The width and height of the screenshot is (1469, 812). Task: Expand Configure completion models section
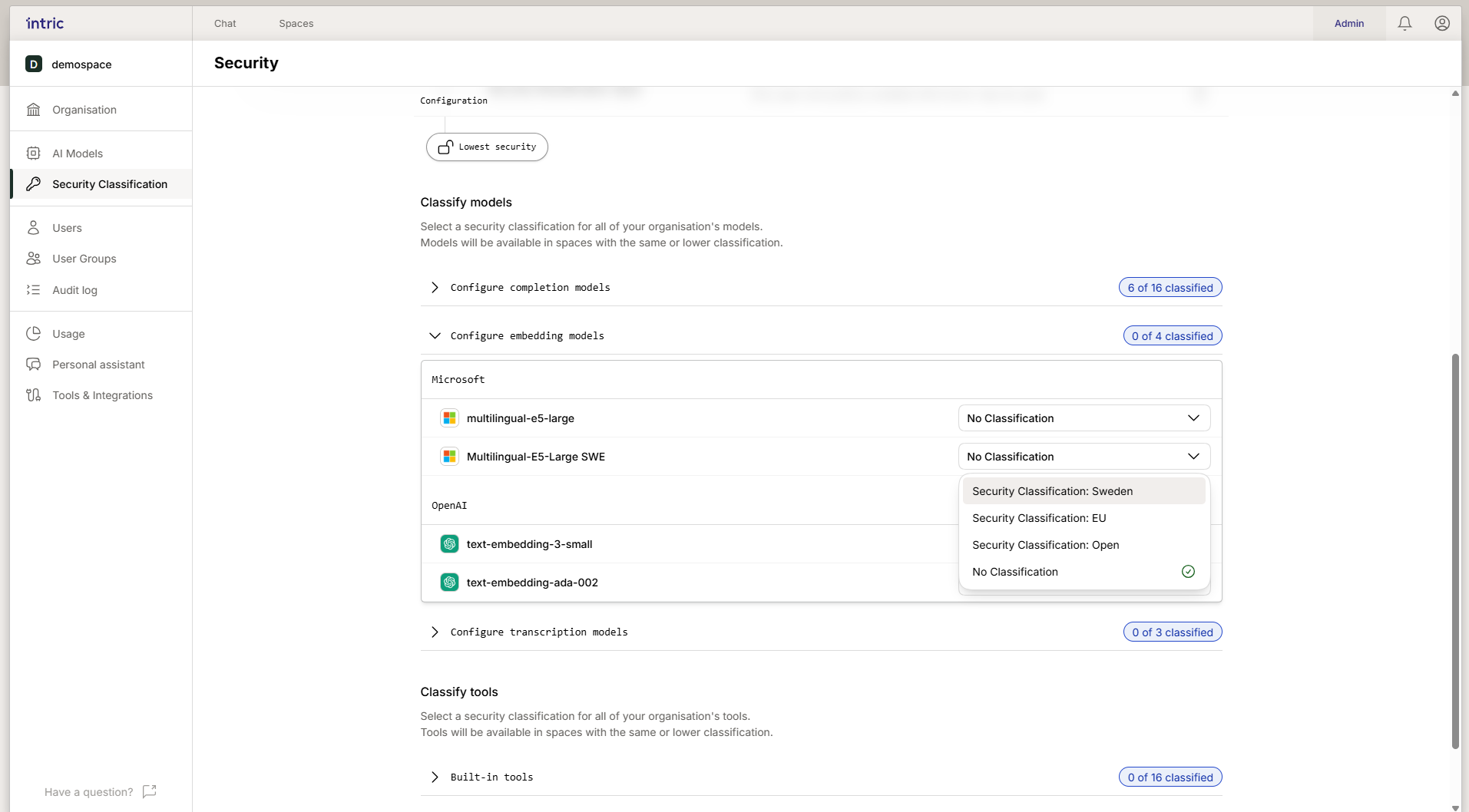click(x=435, y=288)
